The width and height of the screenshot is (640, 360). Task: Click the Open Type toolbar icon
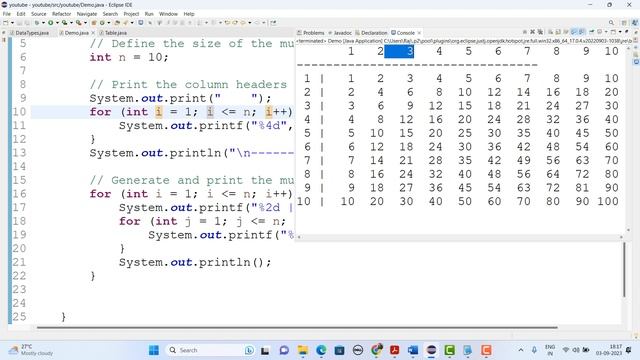coord(117,22)
